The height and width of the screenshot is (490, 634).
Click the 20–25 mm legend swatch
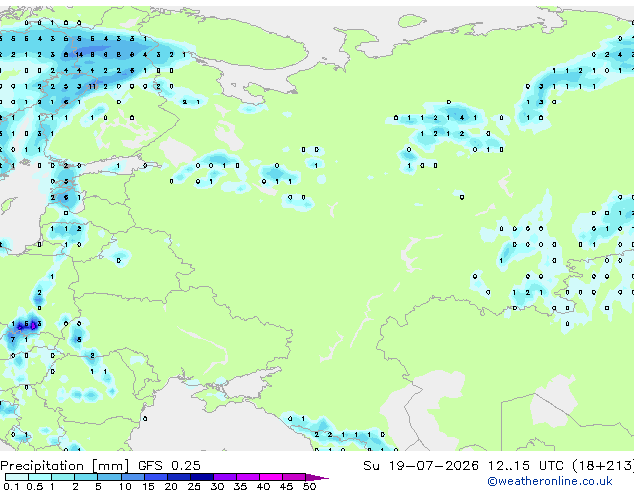click(178, 477)
